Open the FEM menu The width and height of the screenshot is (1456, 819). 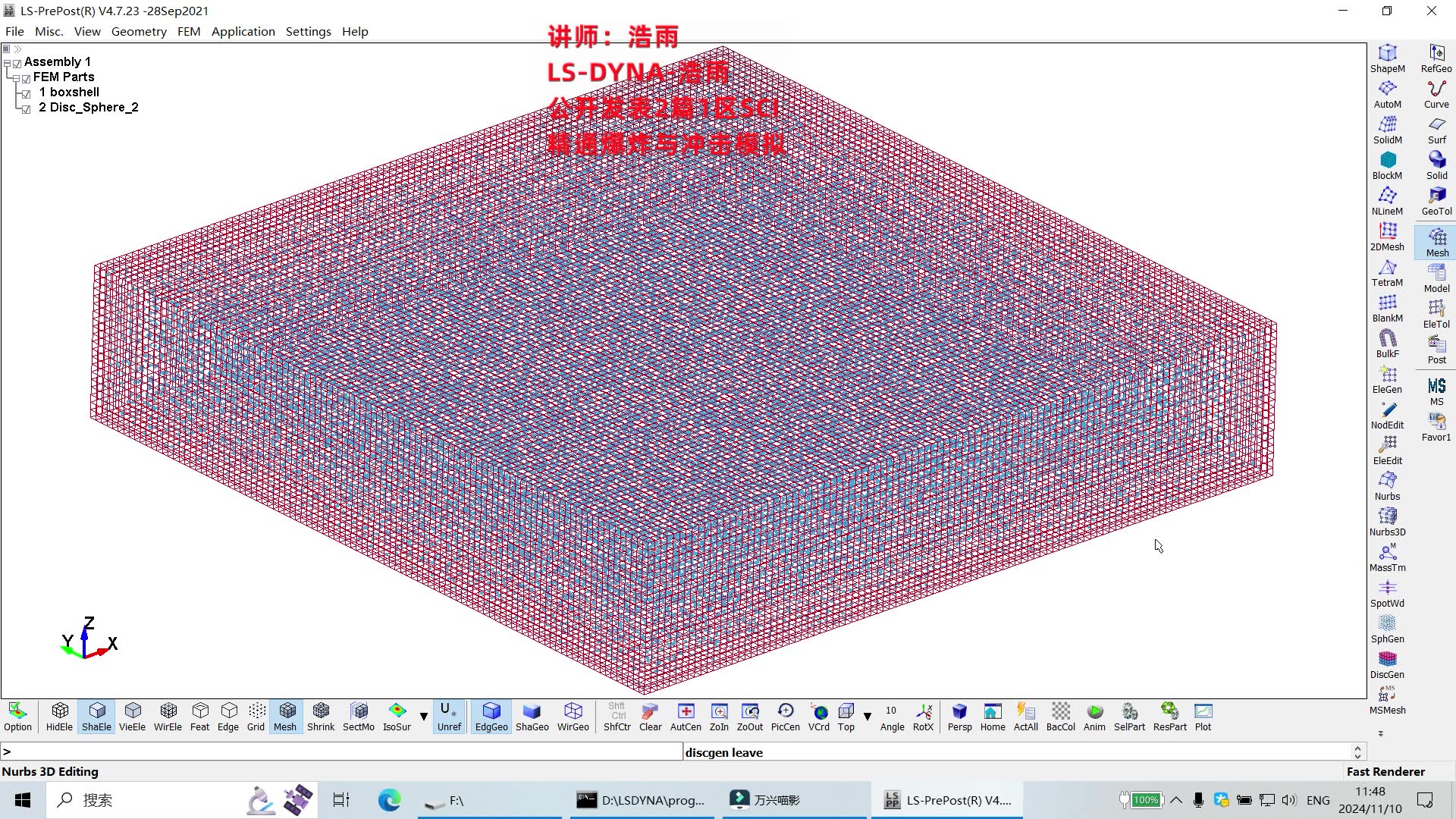pyautogui.click(x=188, y=31)
